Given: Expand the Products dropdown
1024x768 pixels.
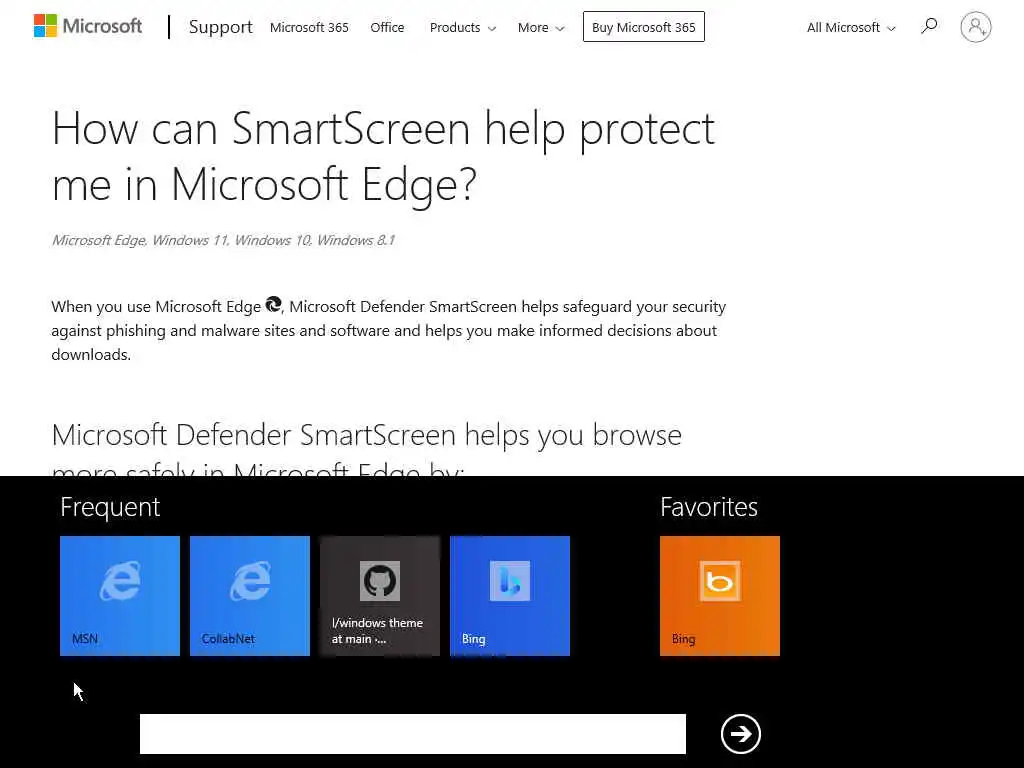Looking at the screenshot, I should tap(462, 27).
